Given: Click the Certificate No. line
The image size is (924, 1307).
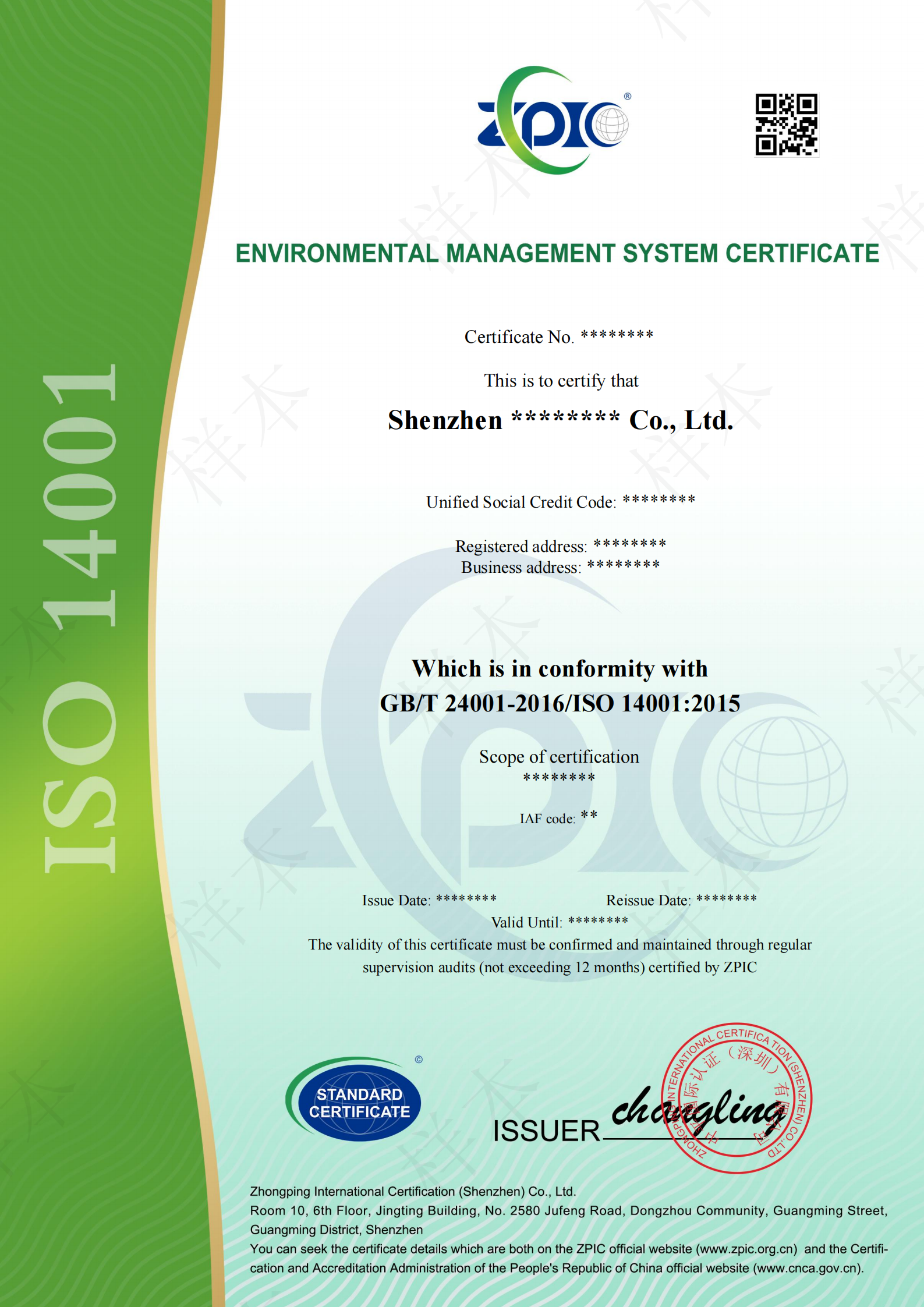Looking at the screenshot, I should click(559, 337).
